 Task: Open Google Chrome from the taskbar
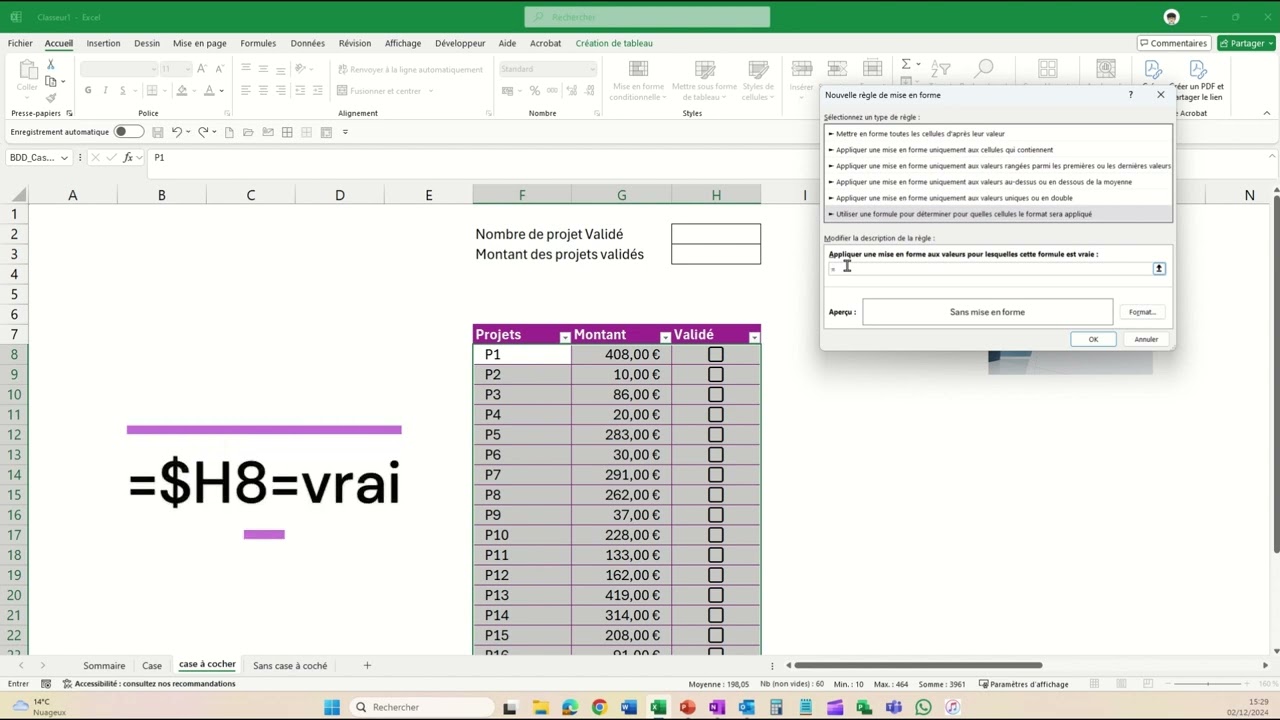599,707
